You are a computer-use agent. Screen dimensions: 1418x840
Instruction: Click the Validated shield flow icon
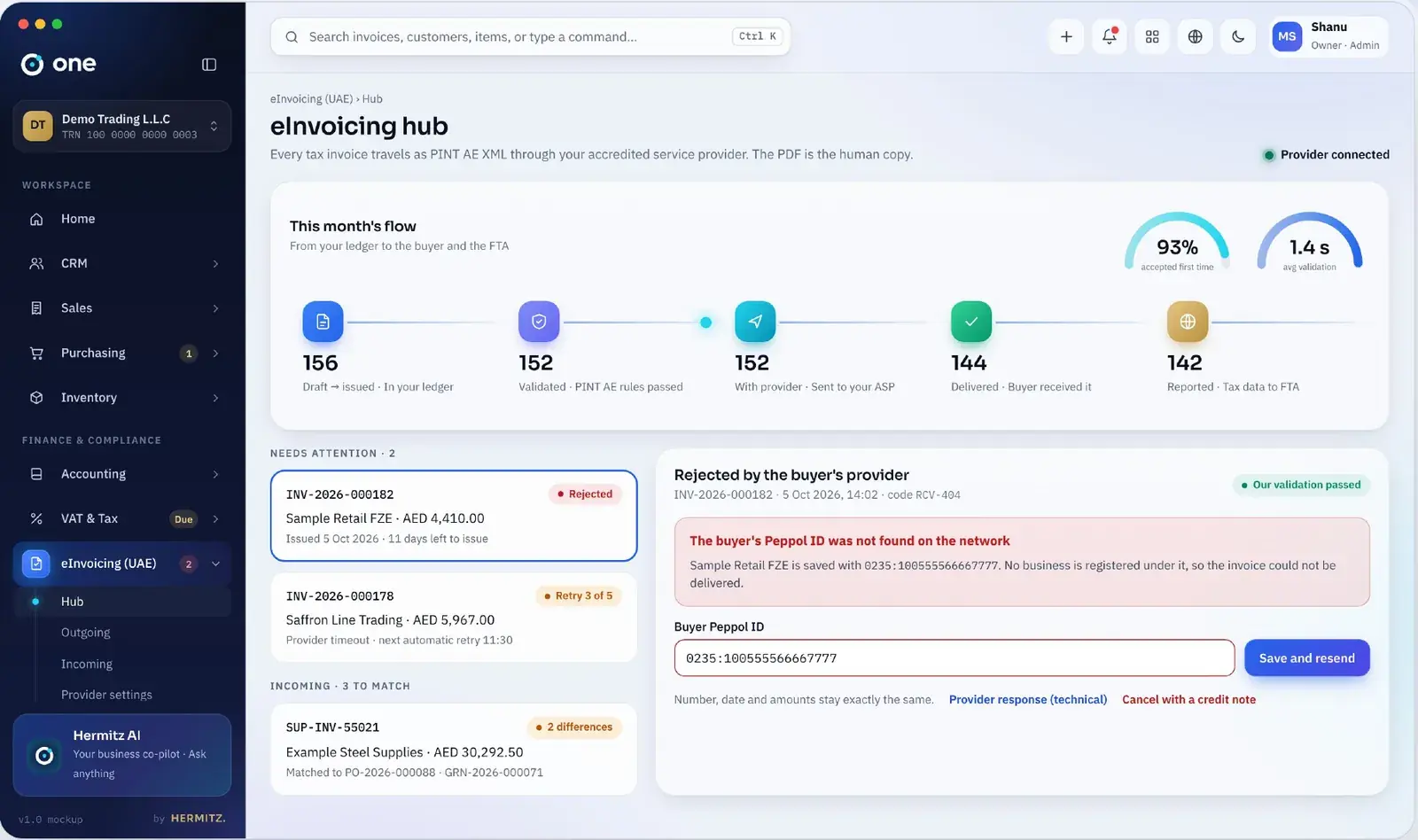pos(539,322)
